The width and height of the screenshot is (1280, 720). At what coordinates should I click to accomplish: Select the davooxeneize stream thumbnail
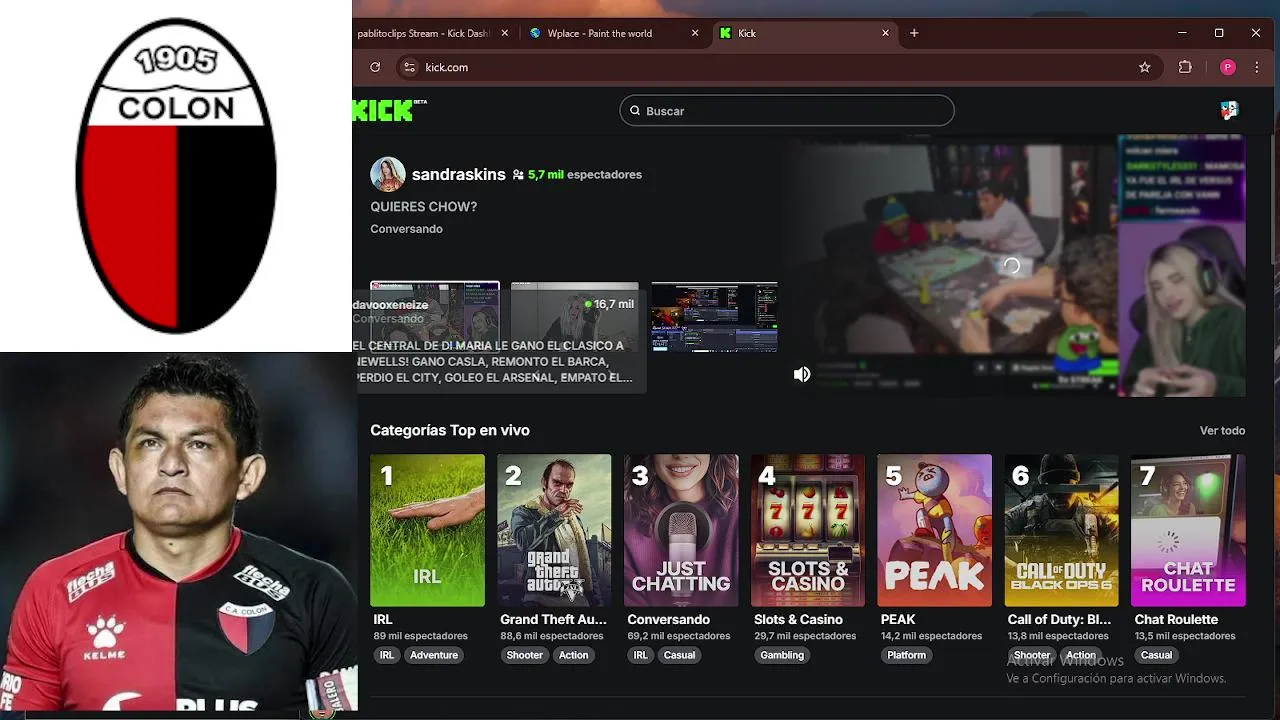(x=434, y=317)
